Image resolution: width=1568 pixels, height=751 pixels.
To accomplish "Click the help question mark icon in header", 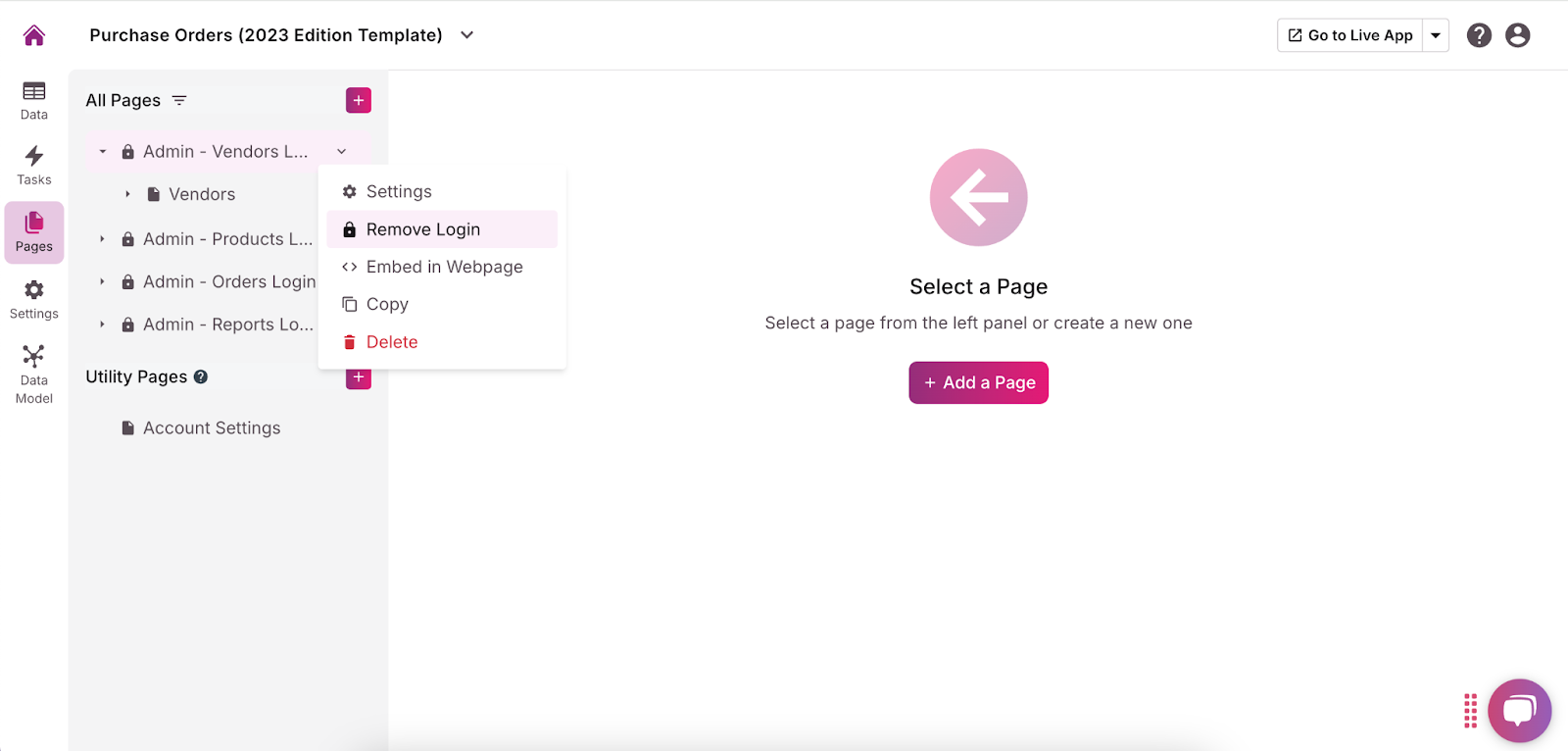I will (1479, 35).
